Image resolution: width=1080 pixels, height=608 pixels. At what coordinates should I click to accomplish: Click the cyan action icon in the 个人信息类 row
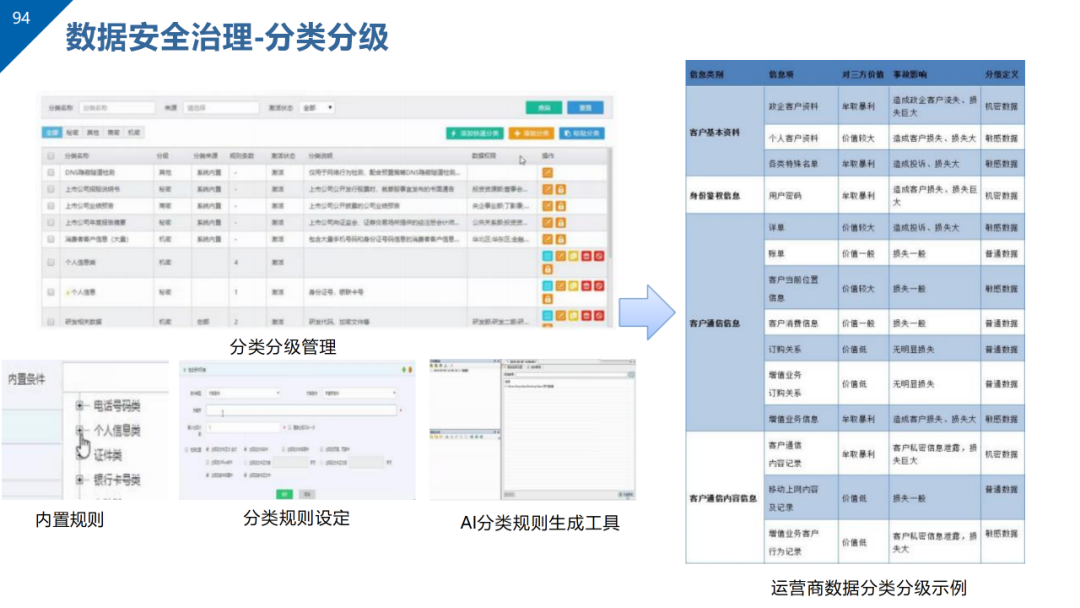(x=548, y=256)
